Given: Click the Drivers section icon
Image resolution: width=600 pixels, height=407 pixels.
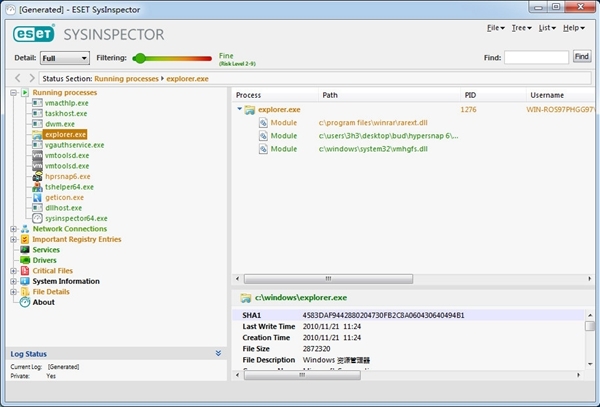Looking at the screenshot, I should tap(25, 260).
